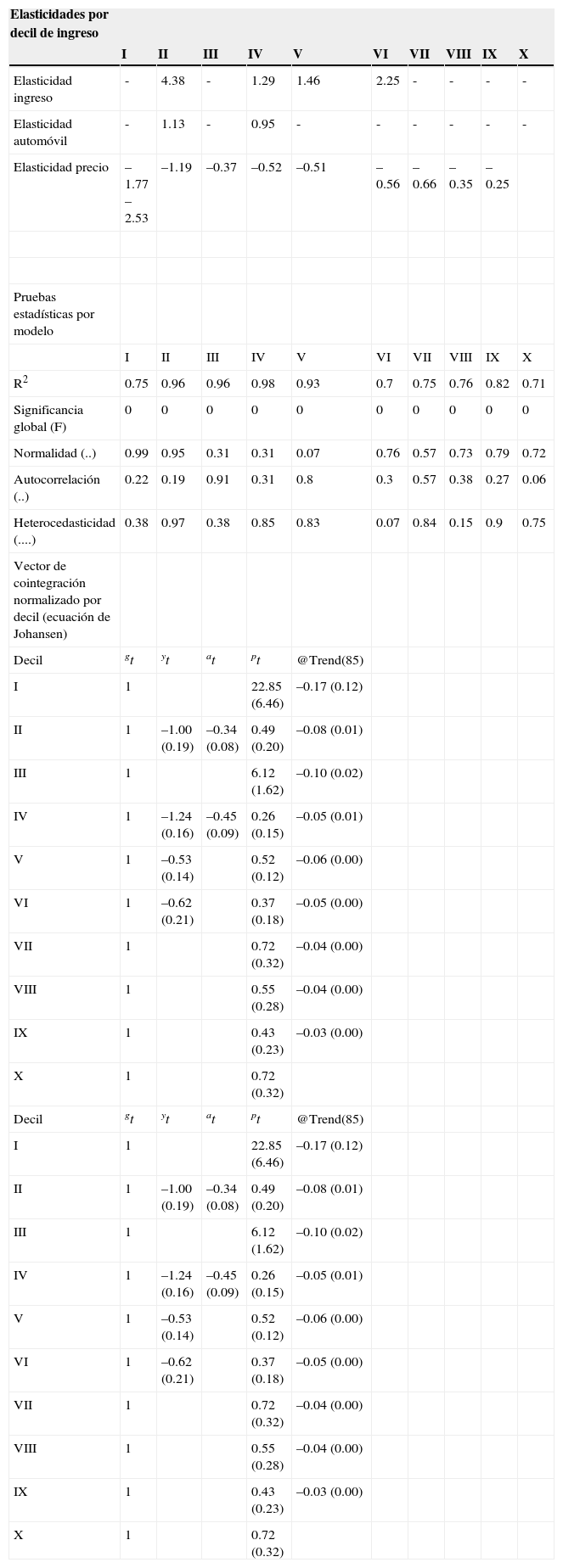Image resolution: width=563 pixels, height=1568 pixels.
Task: Click the 0.97 value in the Heterocedasticidad row
Action: coord(173,523)
